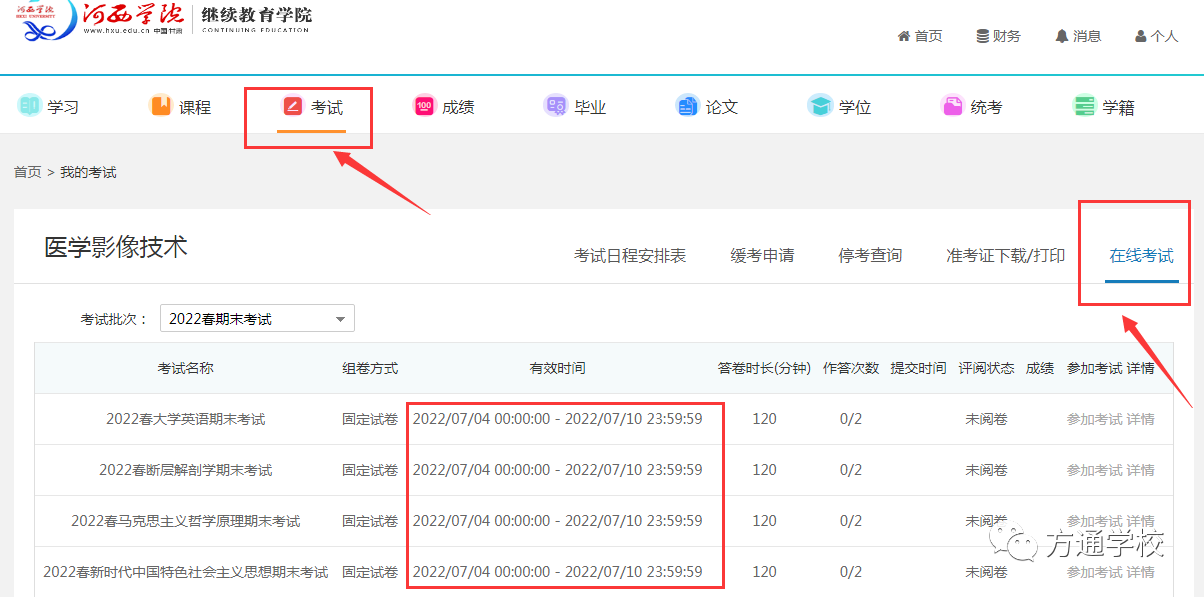Click the 答卷时长(分钟) column header
Image resolution: width=1204 pixels, height=597 pixels.
(764, 368)
